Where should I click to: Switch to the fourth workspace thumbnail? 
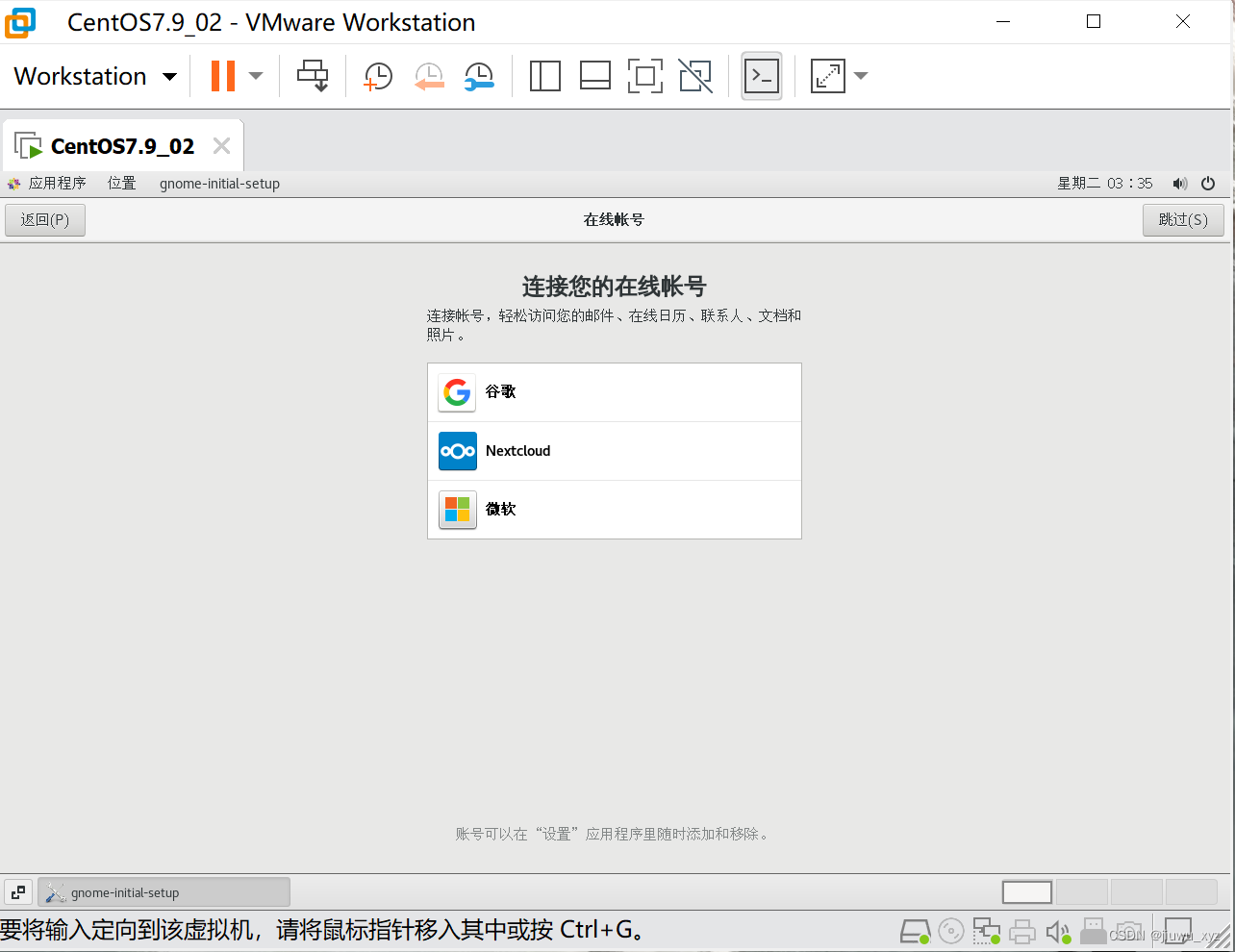pyautogui.click(x=1191, y=892)
